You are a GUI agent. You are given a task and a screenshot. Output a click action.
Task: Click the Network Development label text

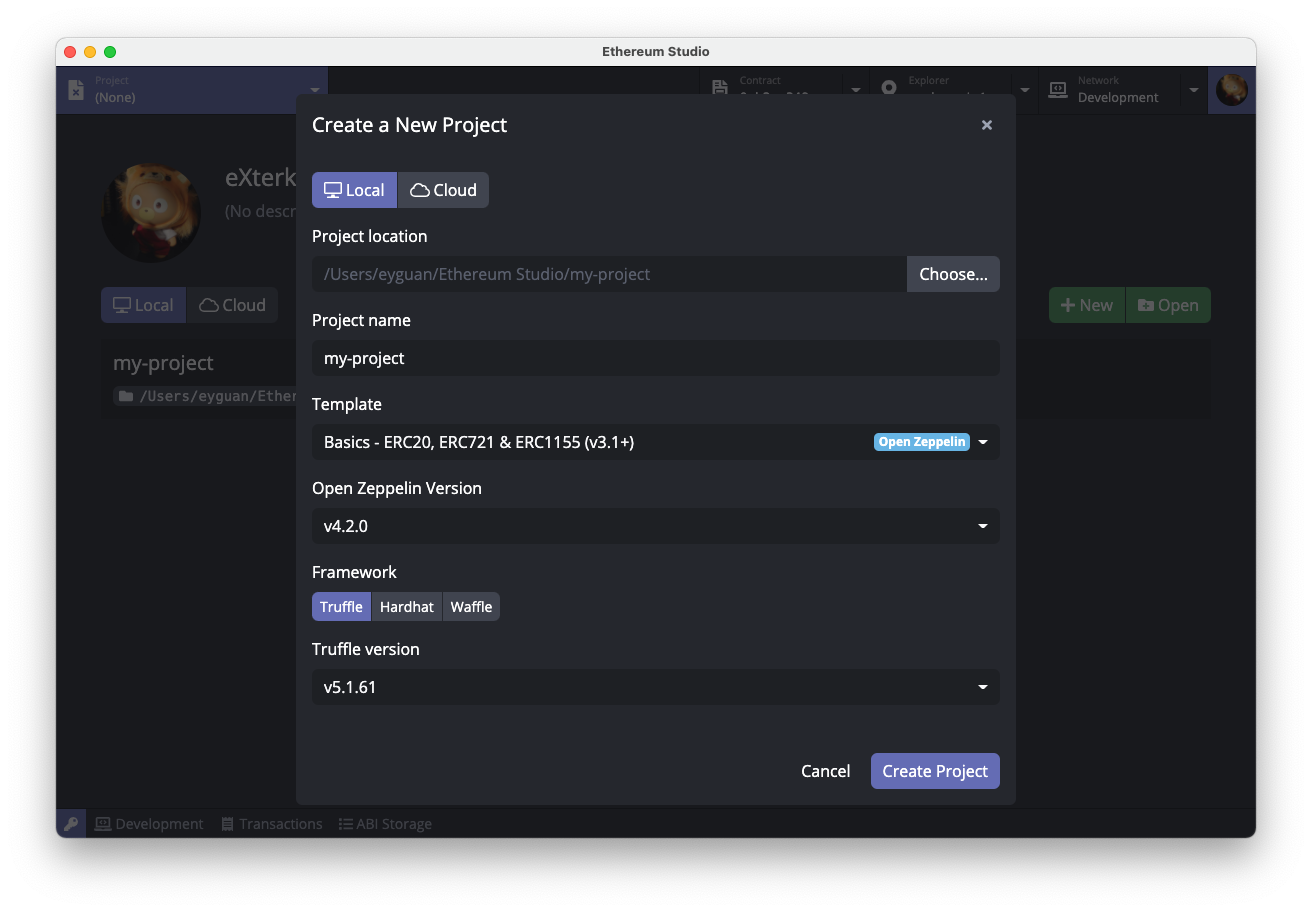(x=1118, y=97)
